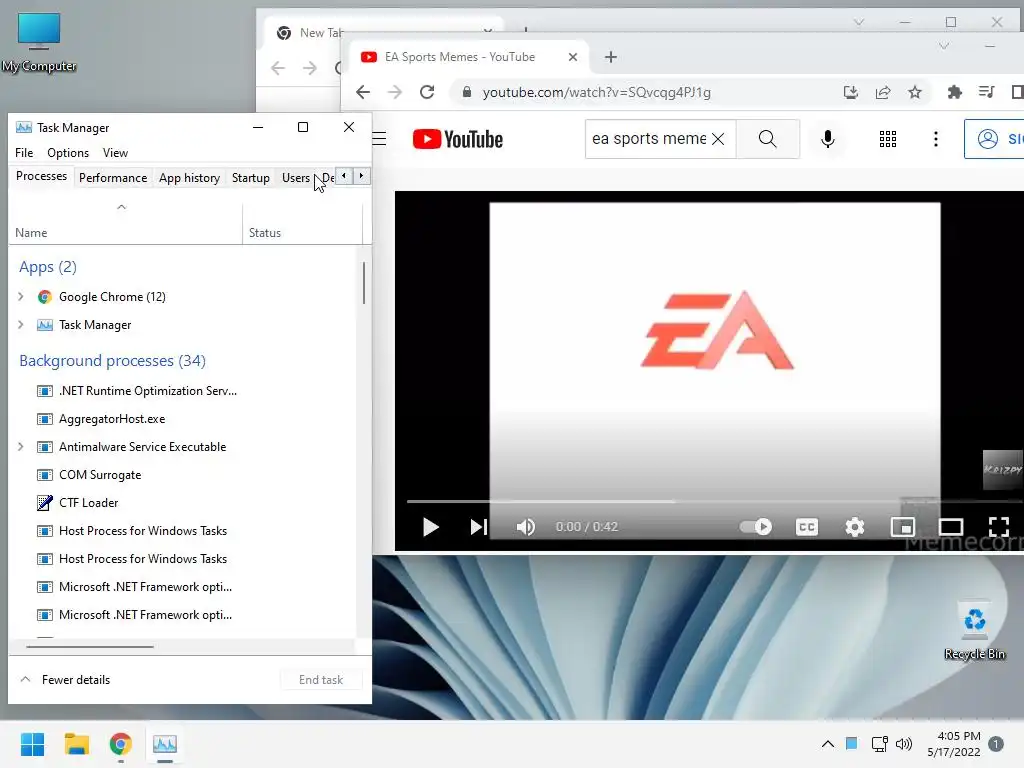Mute the YouTube player volume
The image size is (1024, 768).
point(526,527)
